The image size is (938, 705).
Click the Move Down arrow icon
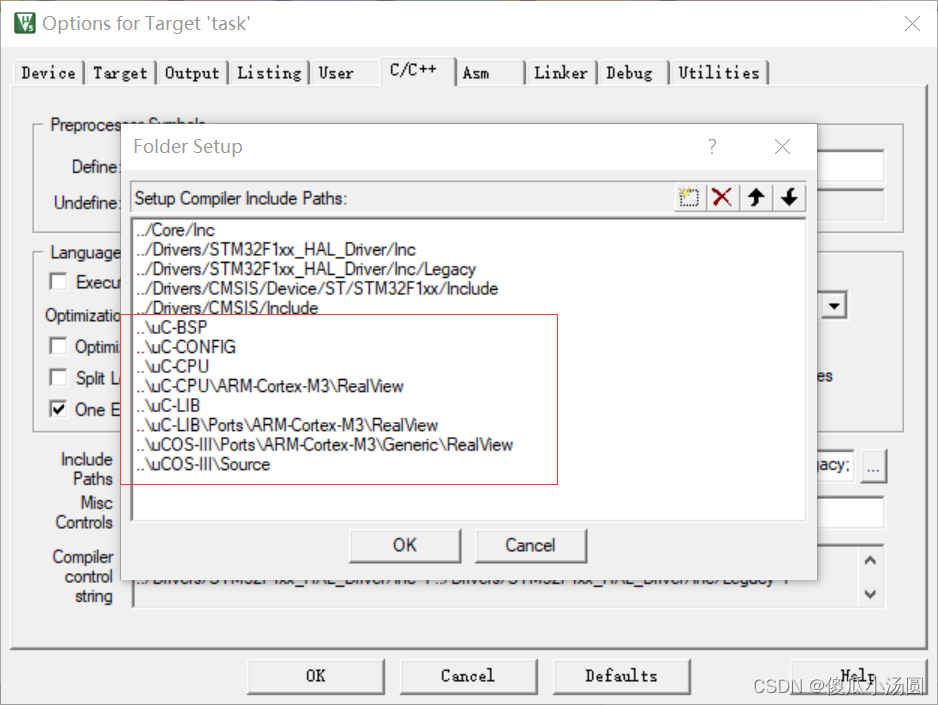[789, 197]
